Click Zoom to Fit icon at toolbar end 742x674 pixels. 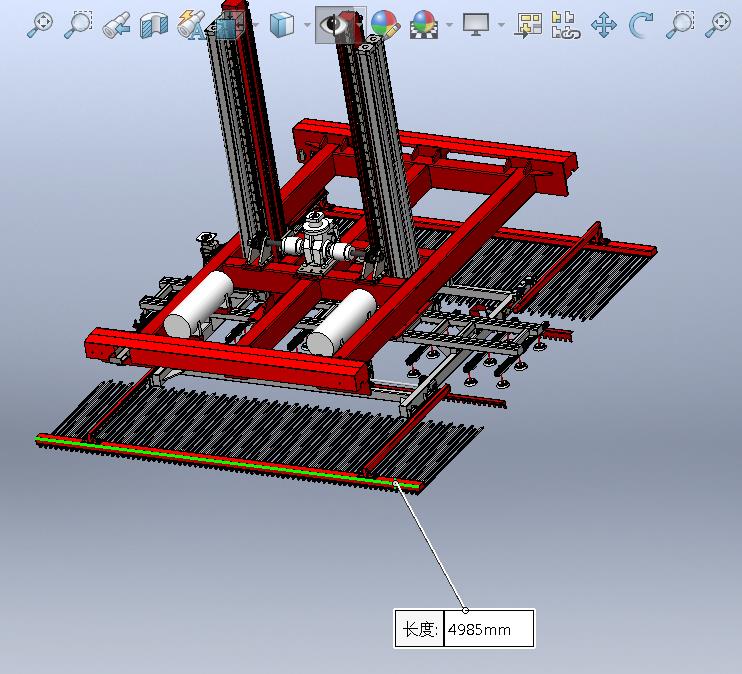coord(718,25)
